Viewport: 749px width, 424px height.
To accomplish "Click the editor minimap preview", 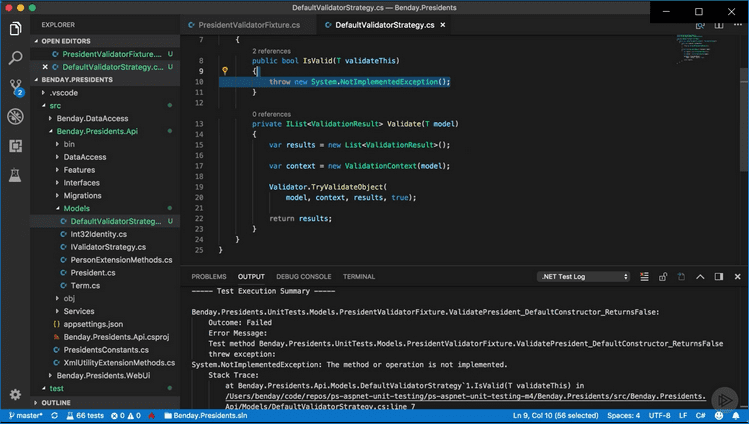I will point(699,48).
